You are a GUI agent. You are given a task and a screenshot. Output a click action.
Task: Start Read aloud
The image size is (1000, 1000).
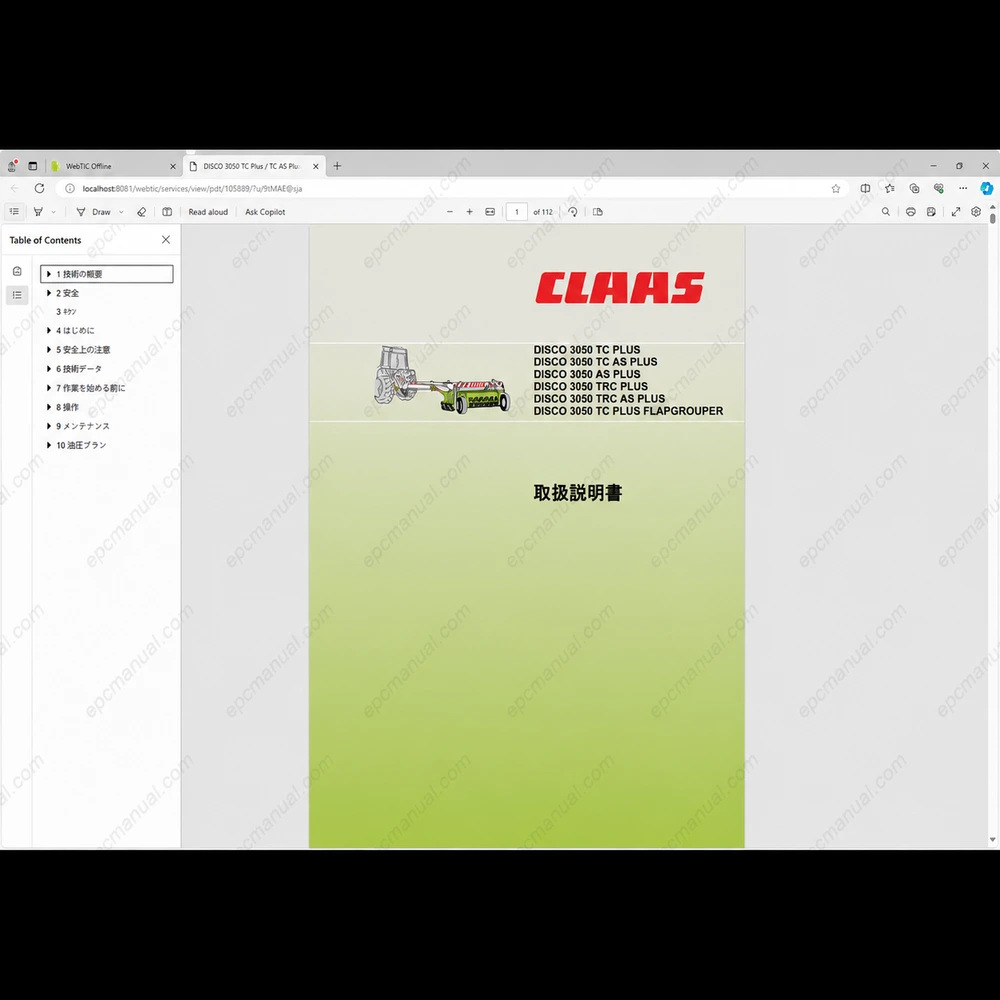click(208, 212)
